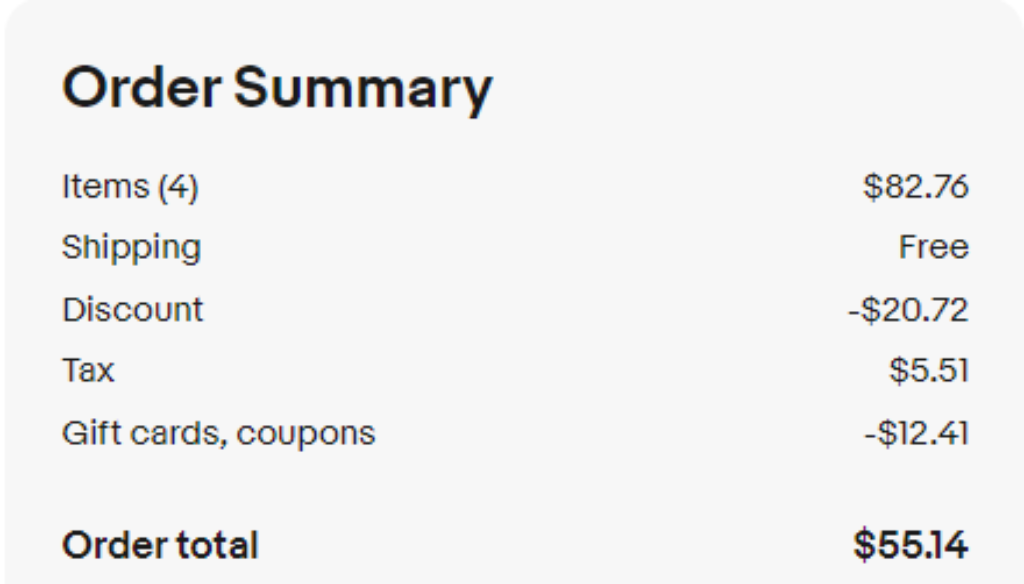Click the word Summary in the heading
Image resolution: width=1024 pixels, height=584 pixels.
tap(363, 90)
